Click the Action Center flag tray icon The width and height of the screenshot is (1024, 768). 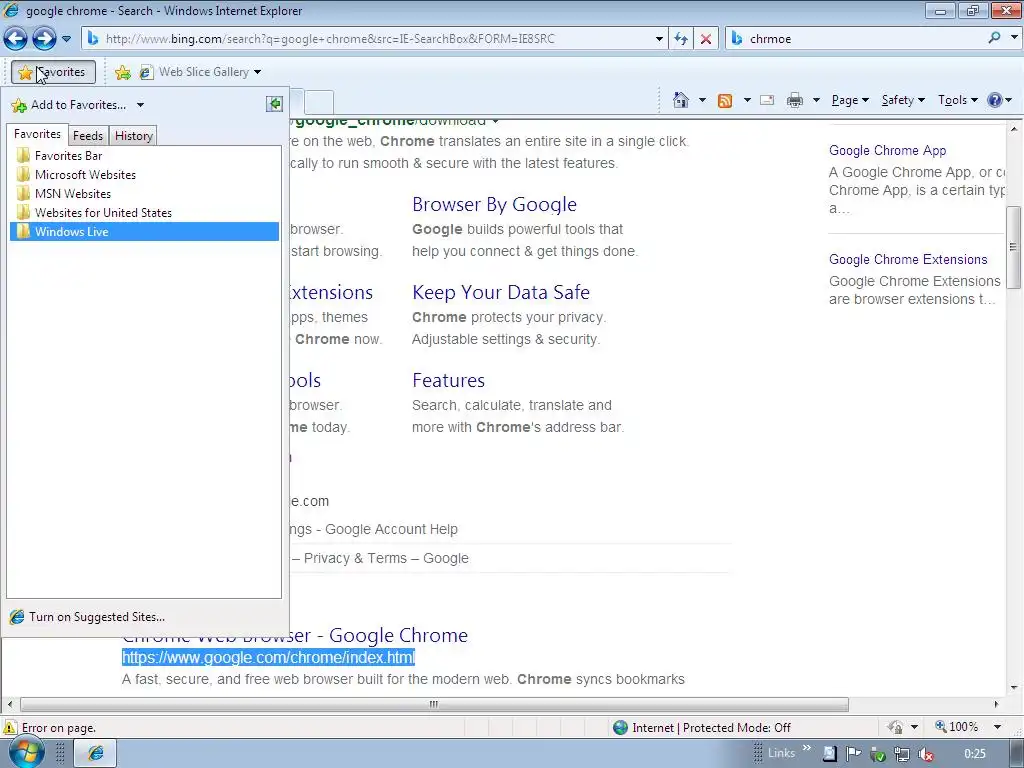tap(853, 754)
